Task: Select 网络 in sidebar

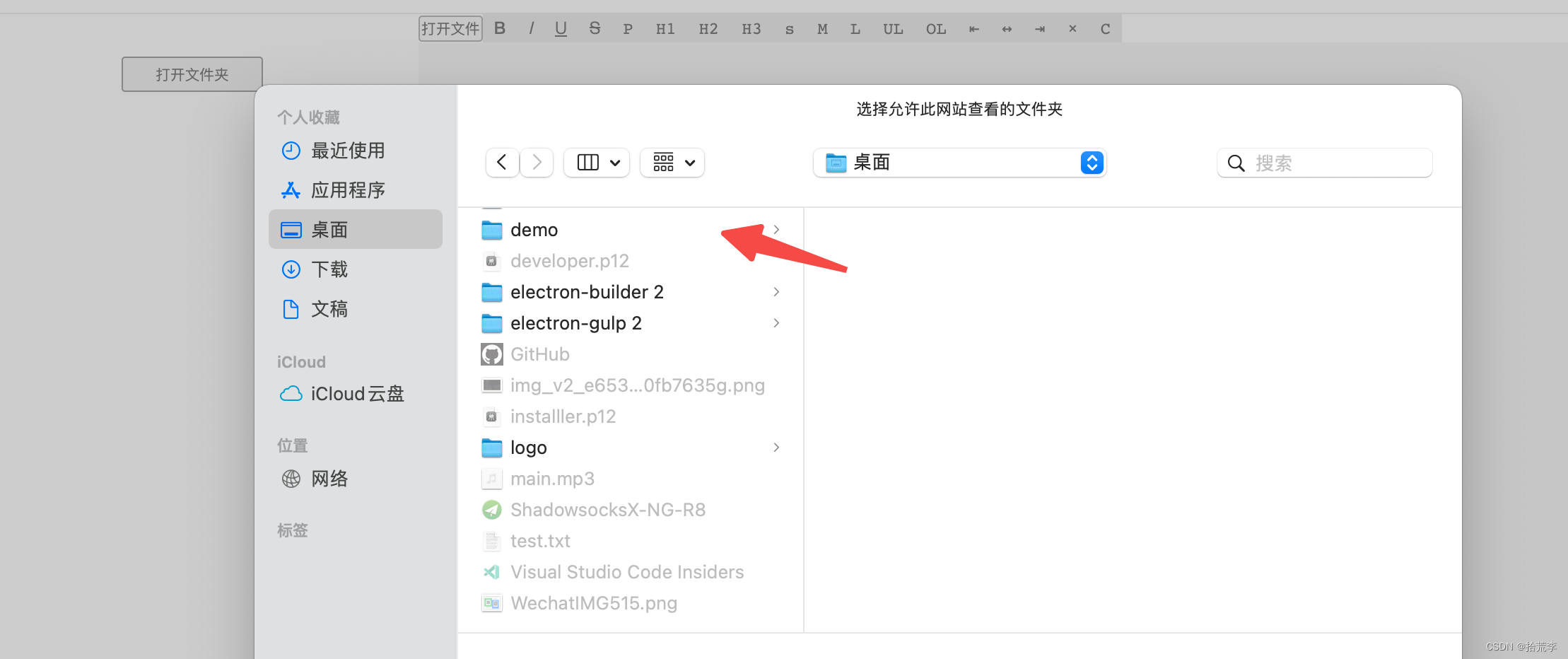Action: click(x=356, y=479)
